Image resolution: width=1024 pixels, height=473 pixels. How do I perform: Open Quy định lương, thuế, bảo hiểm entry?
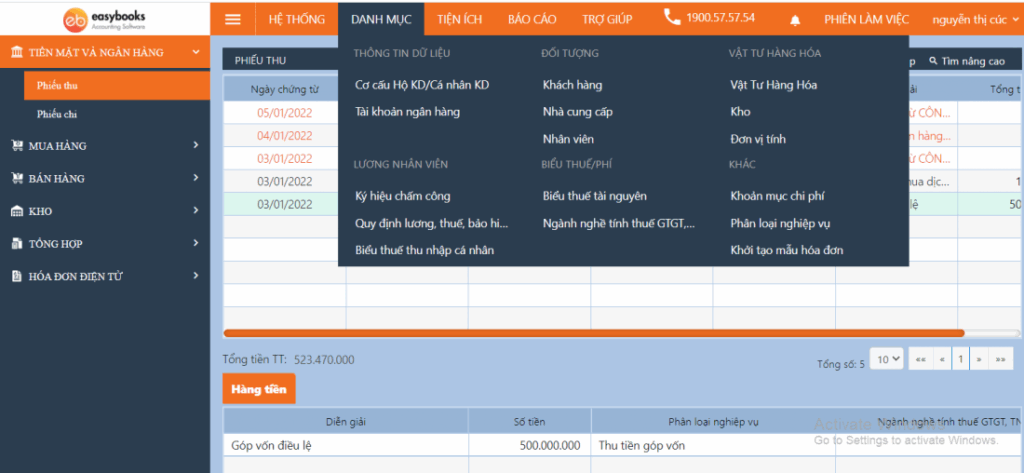click(432, 223)
